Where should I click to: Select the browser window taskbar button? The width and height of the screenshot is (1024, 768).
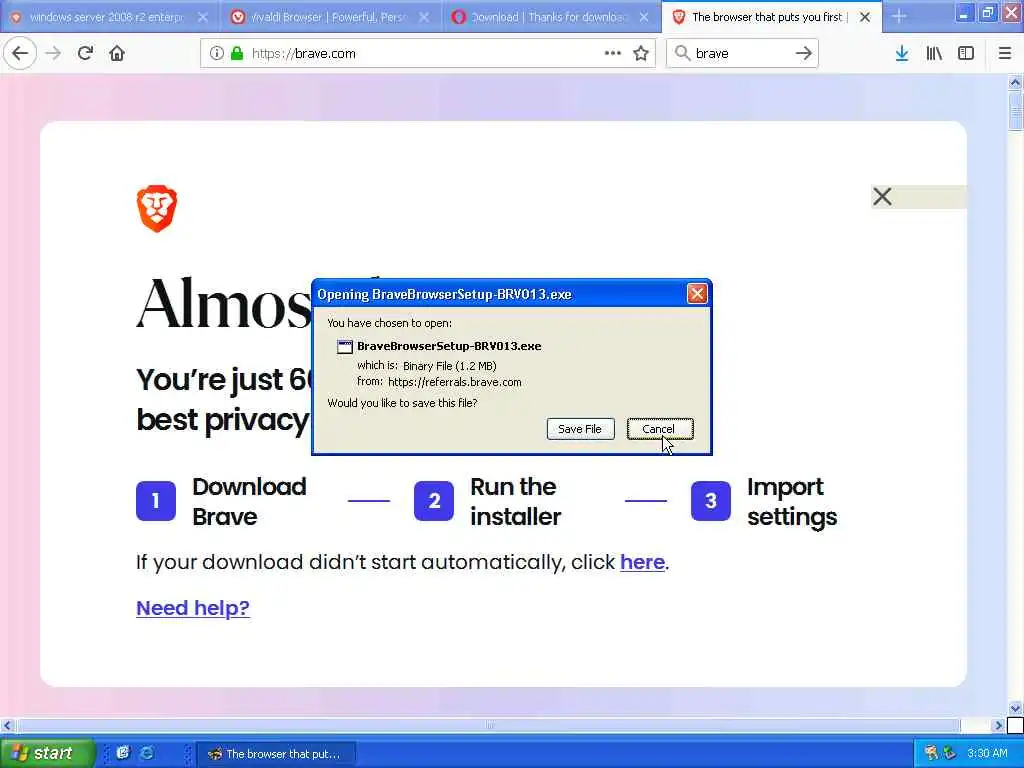click(x=276, y=754)
